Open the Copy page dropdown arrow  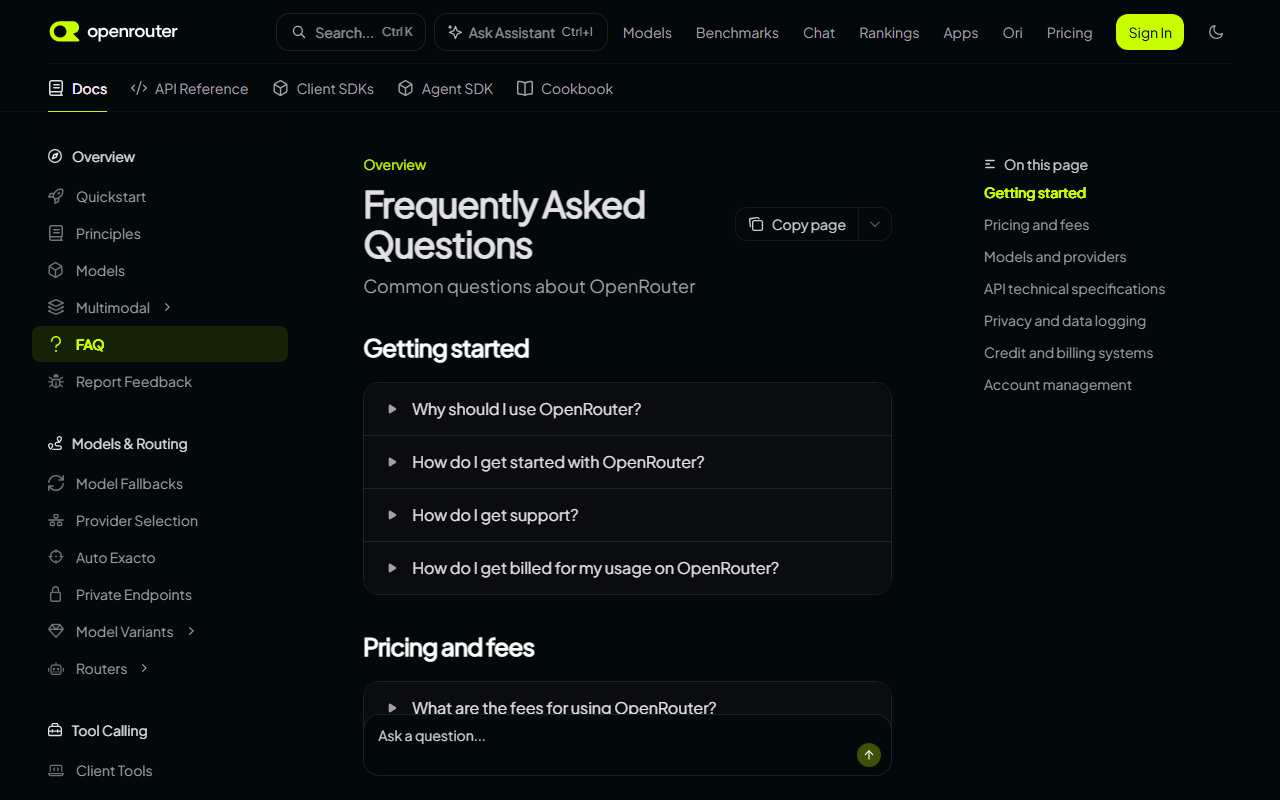point(875,225)
